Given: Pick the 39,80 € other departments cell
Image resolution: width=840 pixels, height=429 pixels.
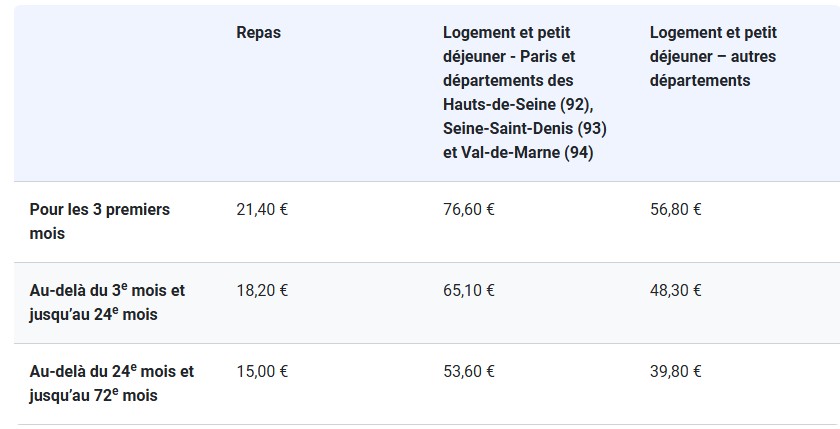Looking at the screenshot, I should (x=676, y=372).
